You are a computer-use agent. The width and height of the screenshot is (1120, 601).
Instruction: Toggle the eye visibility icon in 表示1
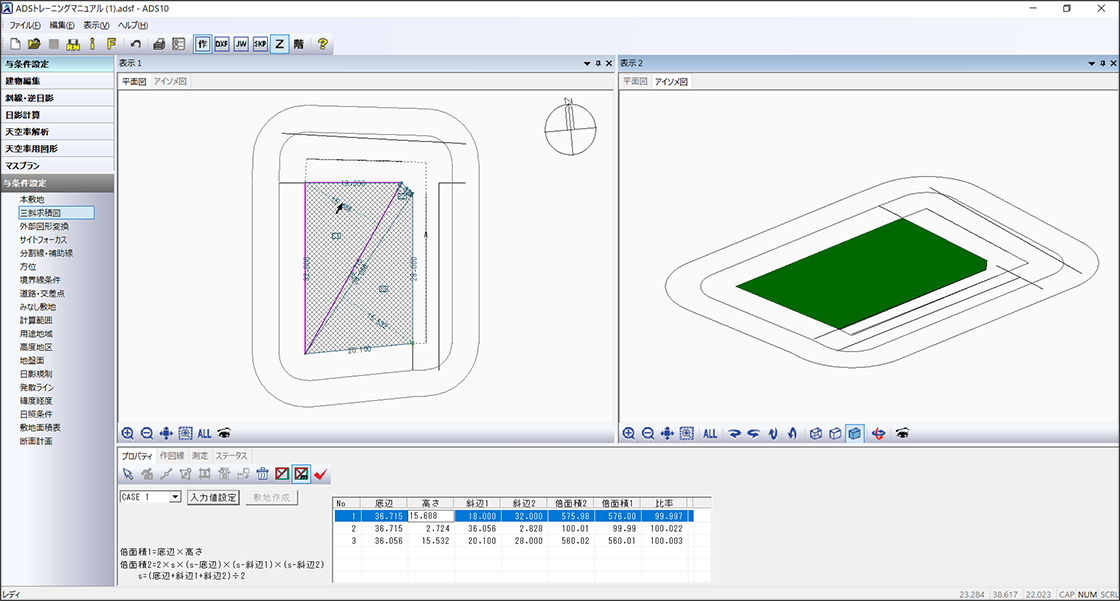224,433
